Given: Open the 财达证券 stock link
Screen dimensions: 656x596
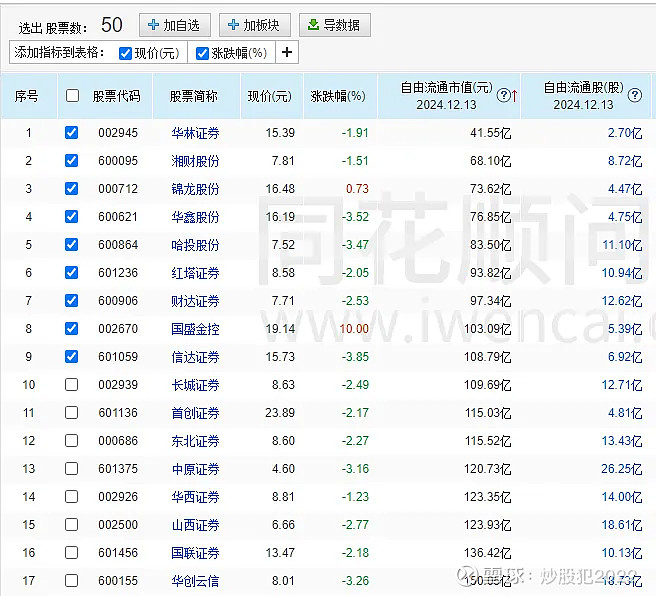Looking at the screenshot, I should point(195,301).
